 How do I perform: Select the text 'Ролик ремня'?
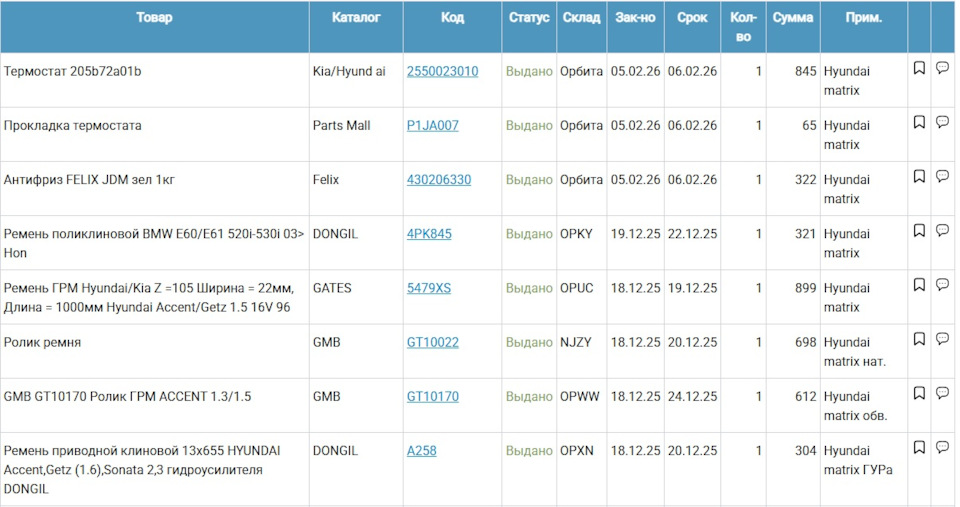pyautogui.click(x=42, y=342)
